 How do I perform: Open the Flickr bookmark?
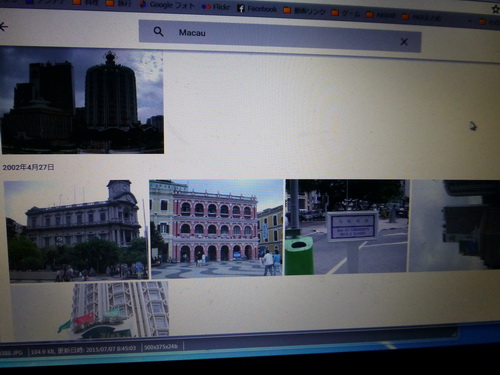215,7
